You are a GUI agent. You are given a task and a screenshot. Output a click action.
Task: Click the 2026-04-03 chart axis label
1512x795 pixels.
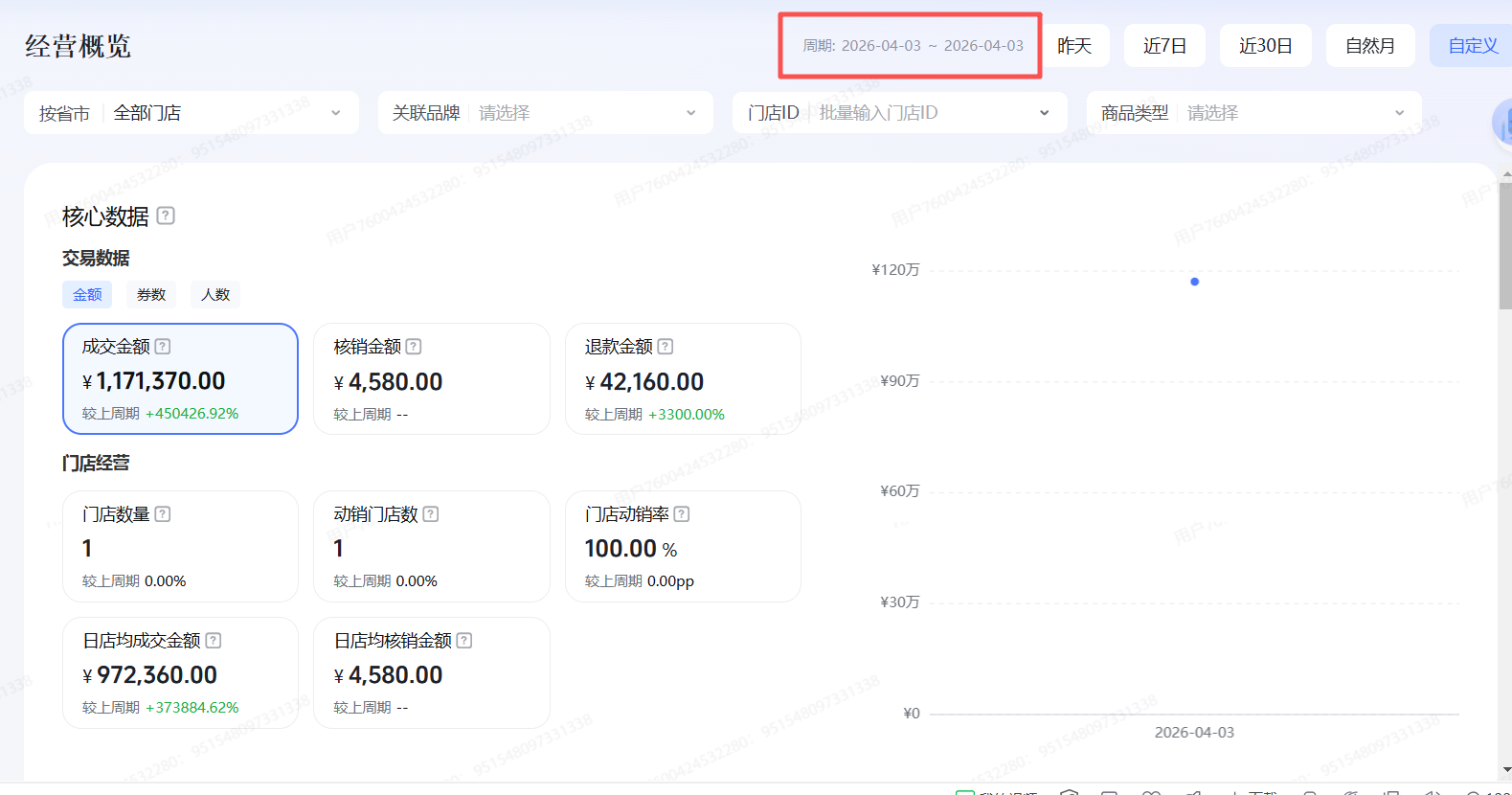(1194, 732)
